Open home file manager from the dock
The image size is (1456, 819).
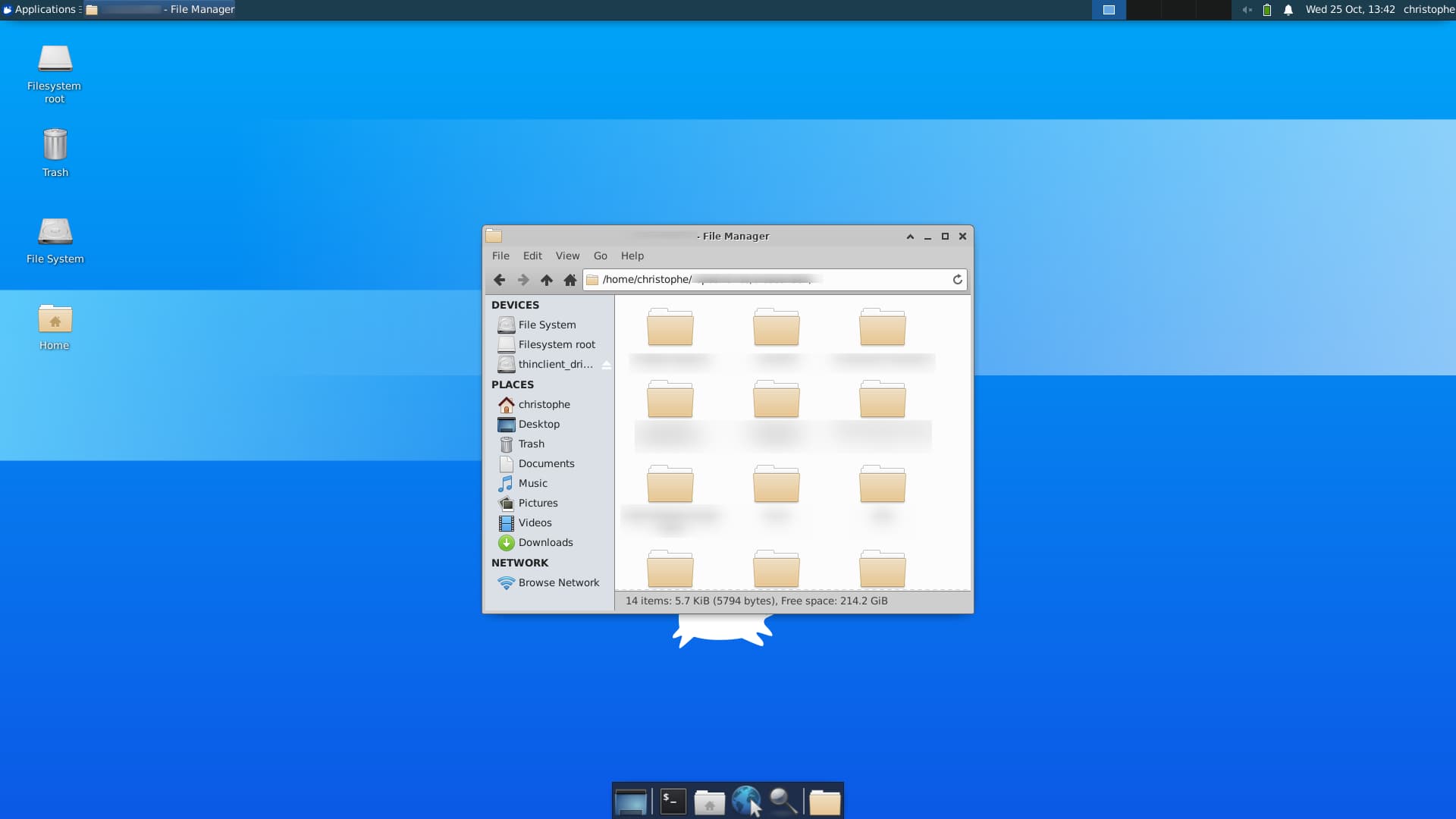709,802
